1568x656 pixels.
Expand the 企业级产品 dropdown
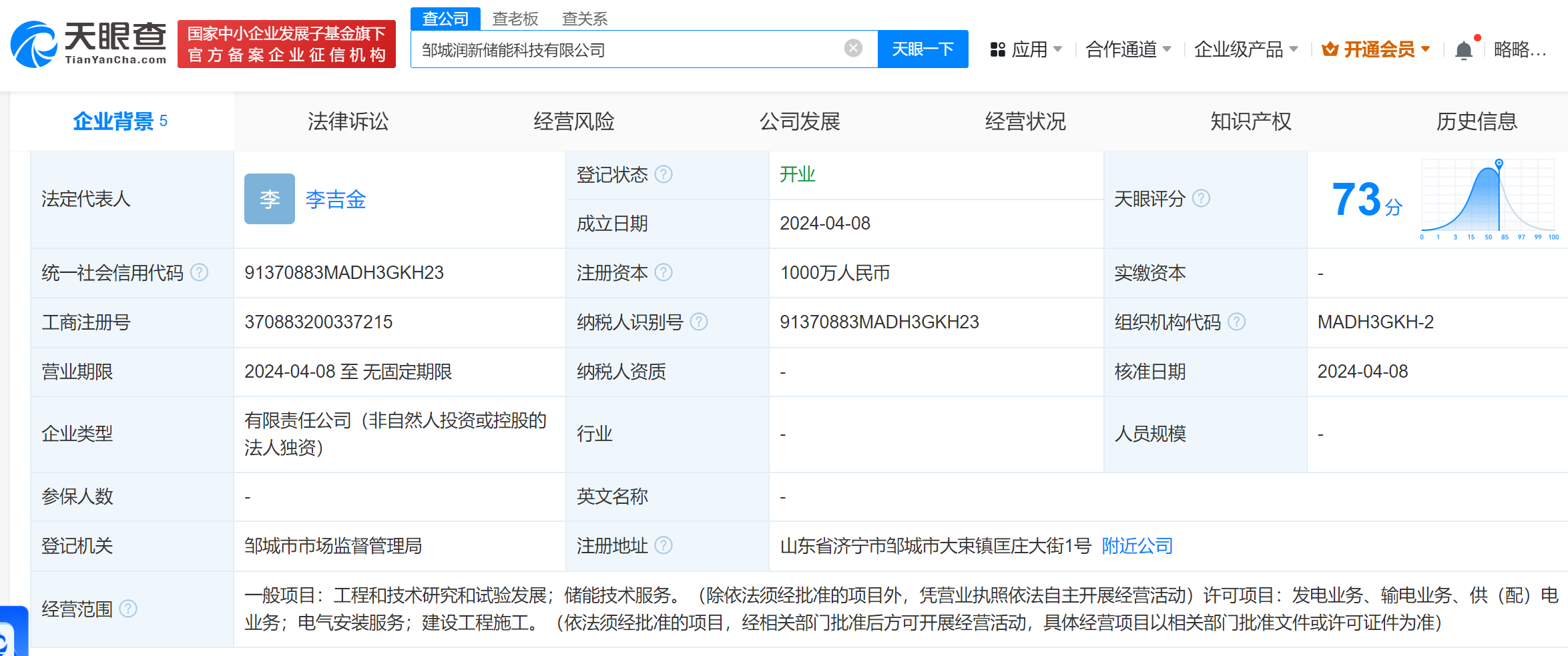[x=1245, y=49]
